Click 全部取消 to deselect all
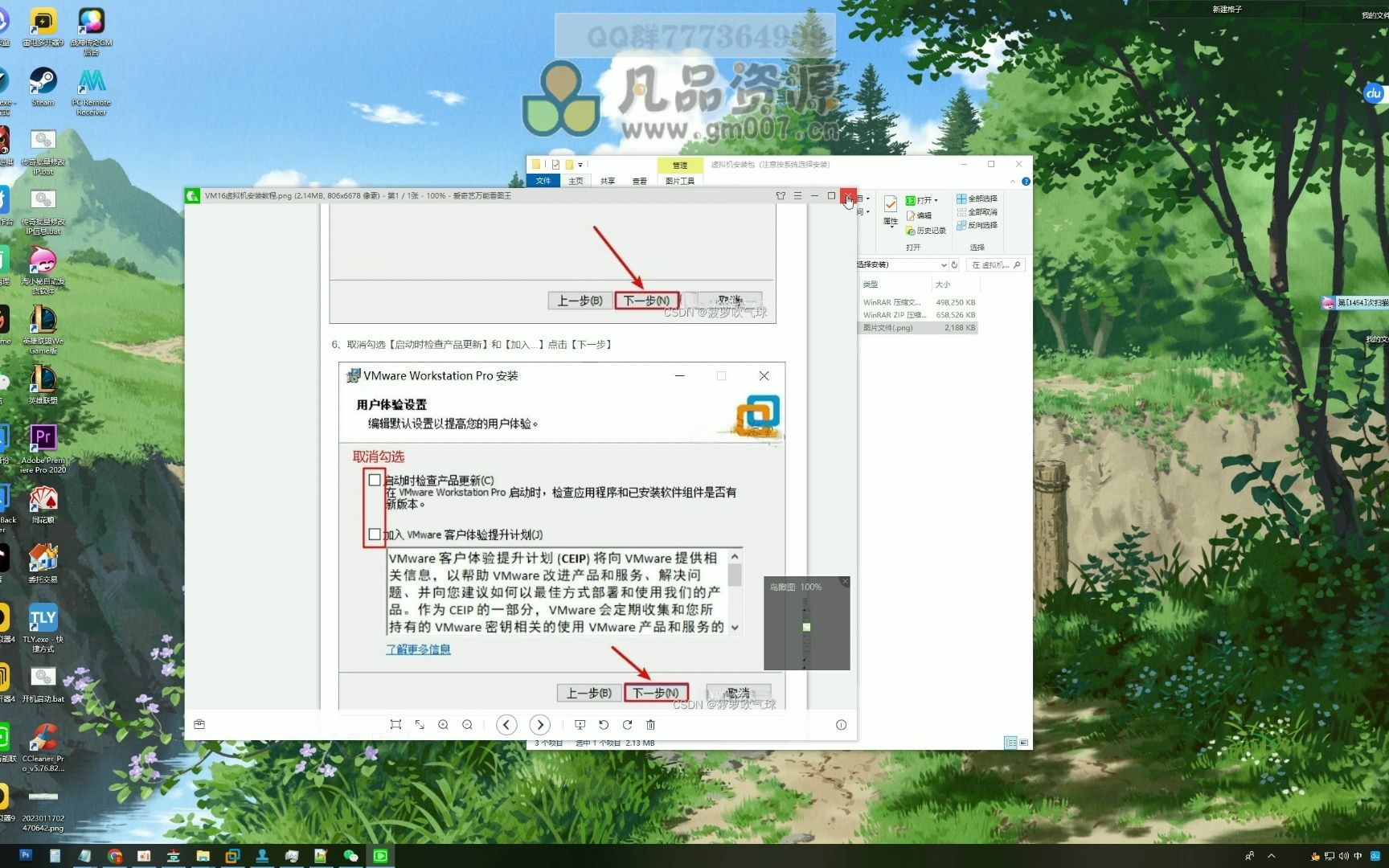Screen dimensions: 1389x868 (x=977, y=212)
